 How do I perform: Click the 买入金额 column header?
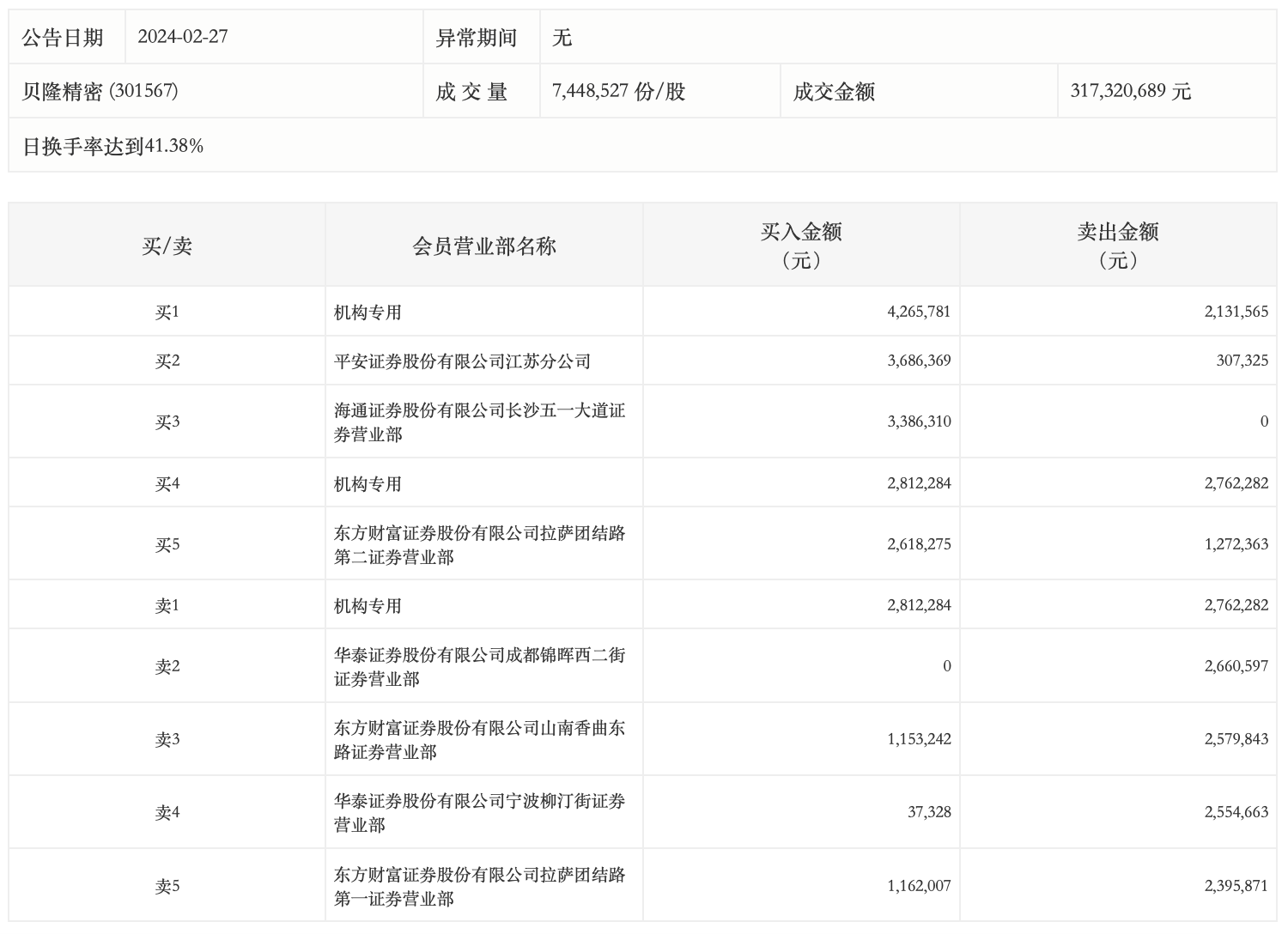801,246
